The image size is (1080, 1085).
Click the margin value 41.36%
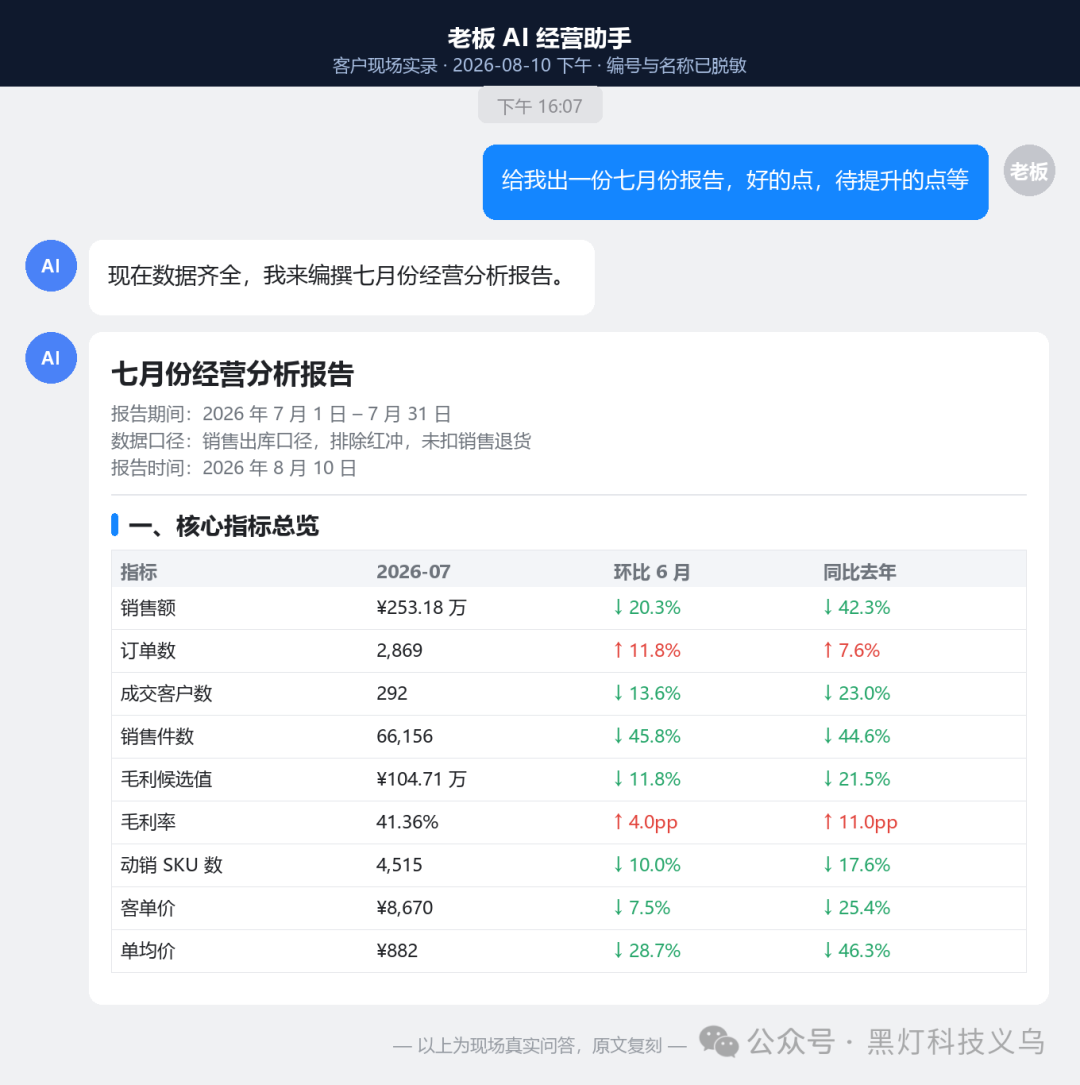408,822
